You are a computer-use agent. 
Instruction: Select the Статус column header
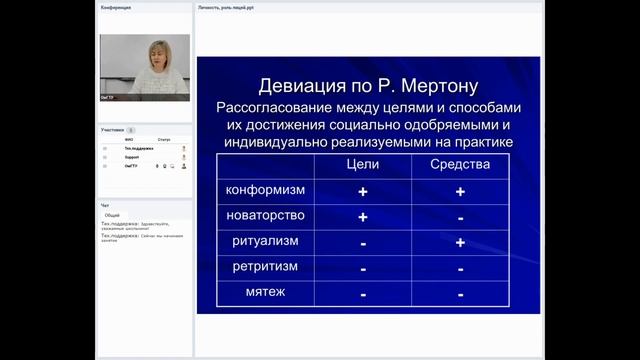coord(164,140)
